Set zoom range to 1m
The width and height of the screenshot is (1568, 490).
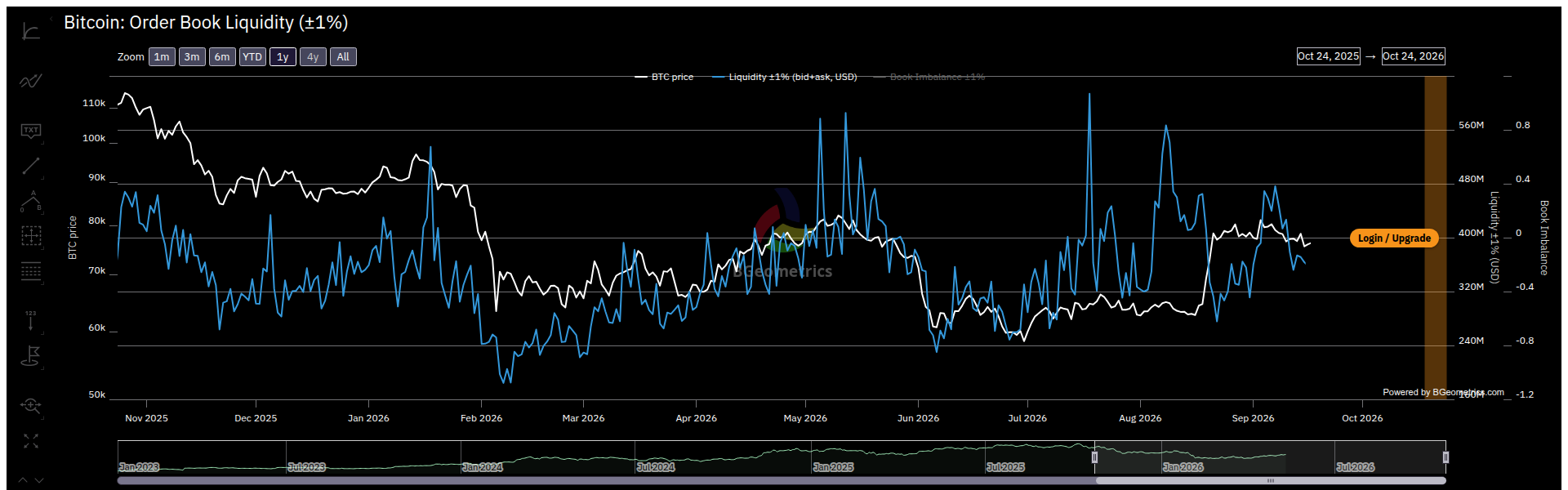[x=162, y=56]
